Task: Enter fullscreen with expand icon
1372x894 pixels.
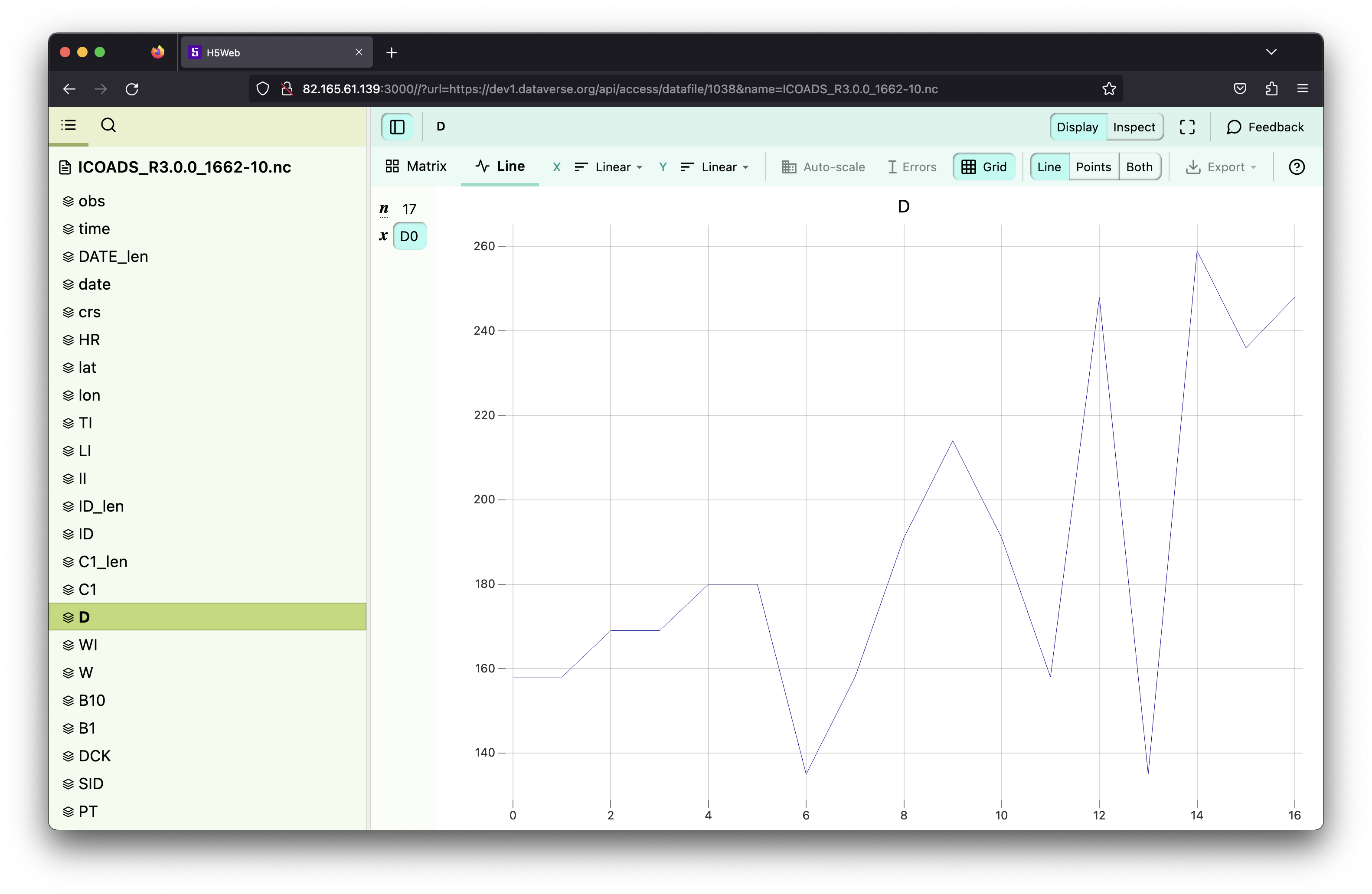Action: [1186, 127]
